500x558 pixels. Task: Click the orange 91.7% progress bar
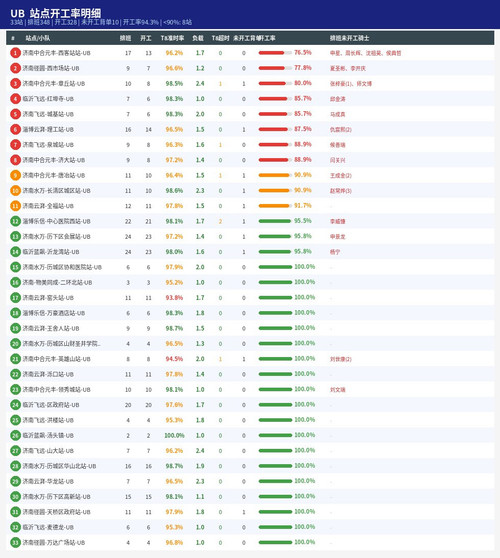pyautogui.click(x=275, y=206)
